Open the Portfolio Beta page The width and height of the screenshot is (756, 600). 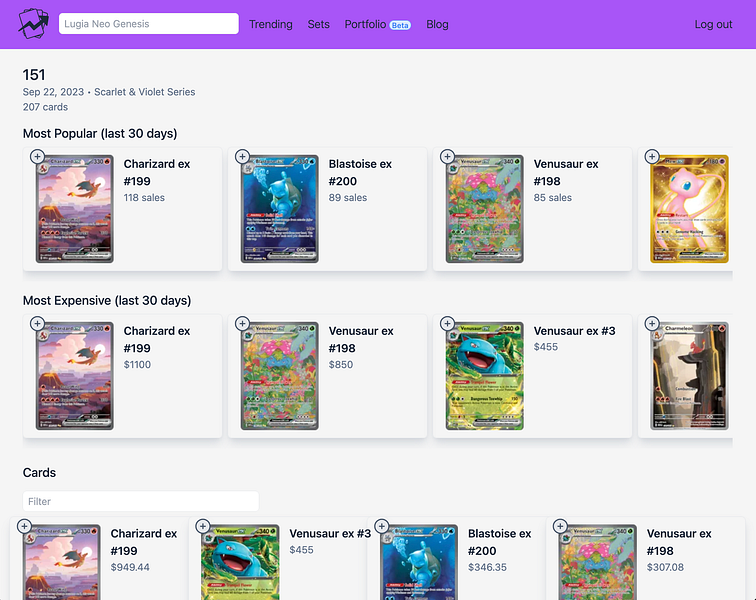tap(378, 24)
